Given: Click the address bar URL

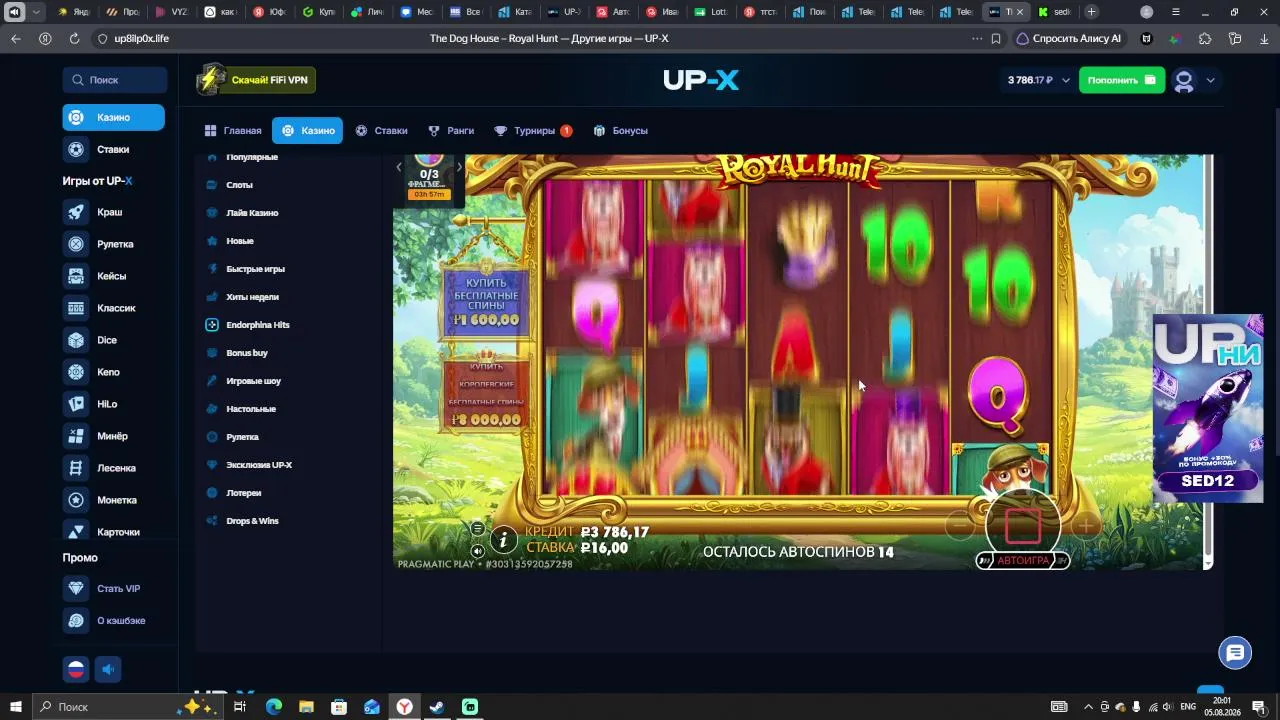Looking at the screenshot, I should pyautogui.click(x=141, y=39).
